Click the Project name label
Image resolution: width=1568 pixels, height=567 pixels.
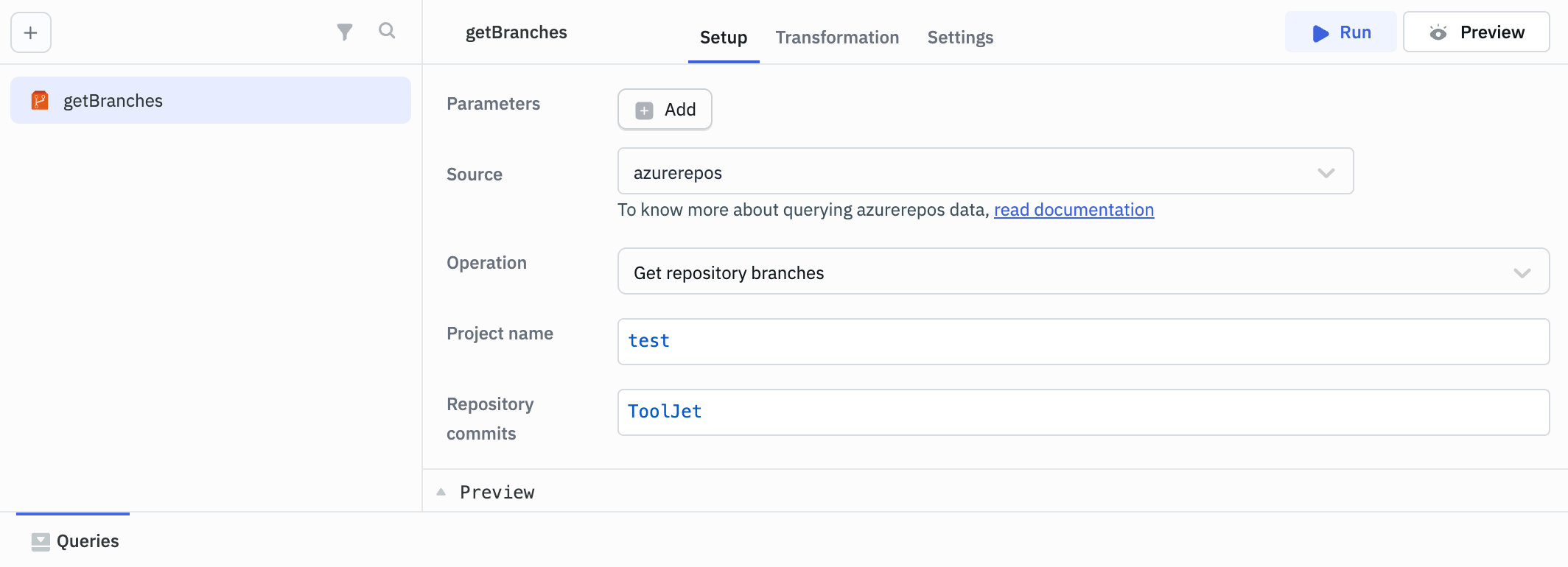click(x=500, y=334)
